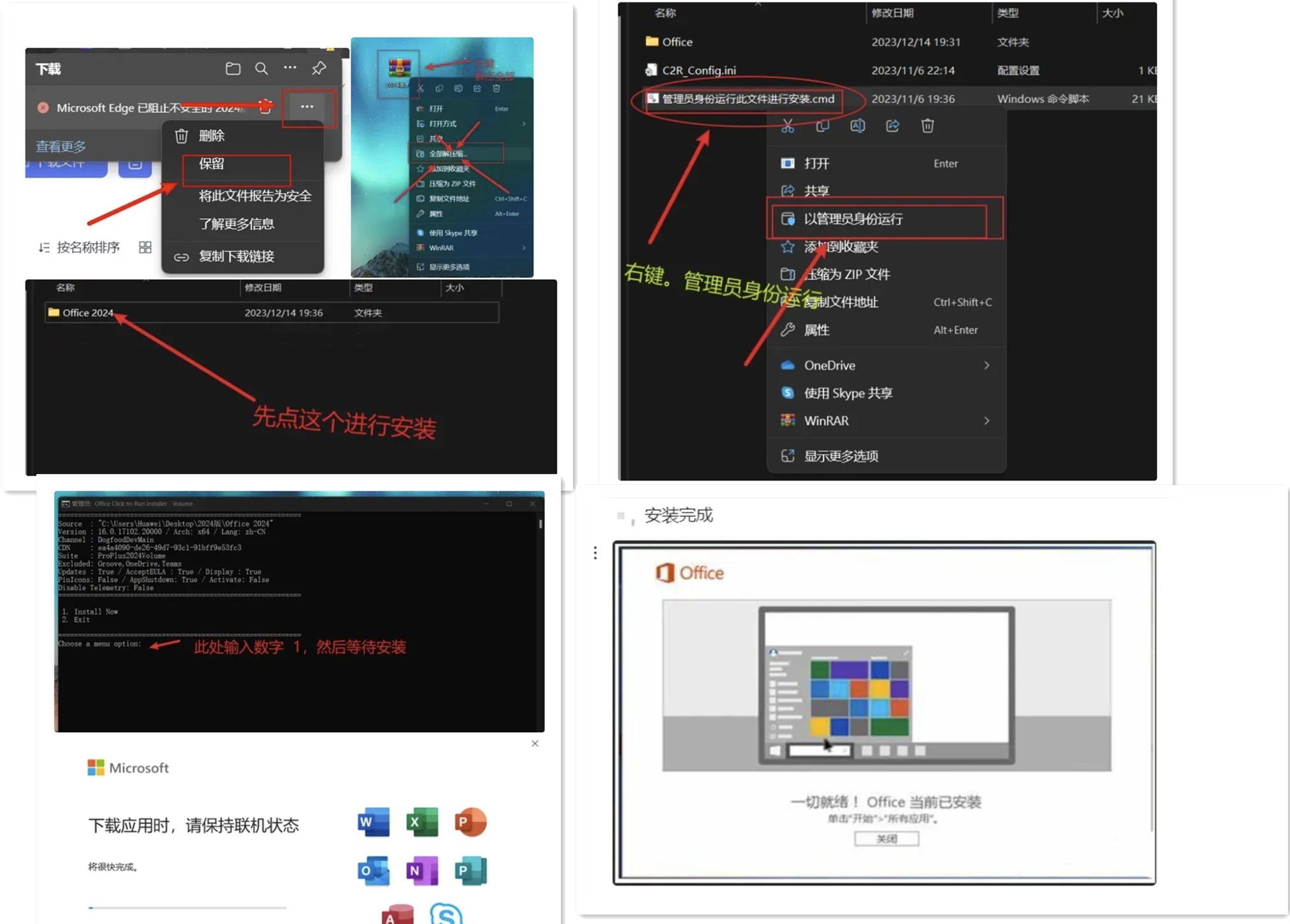Click the copy icon in context menu
Screen dimensions: 1290x924
coord(822,126)
